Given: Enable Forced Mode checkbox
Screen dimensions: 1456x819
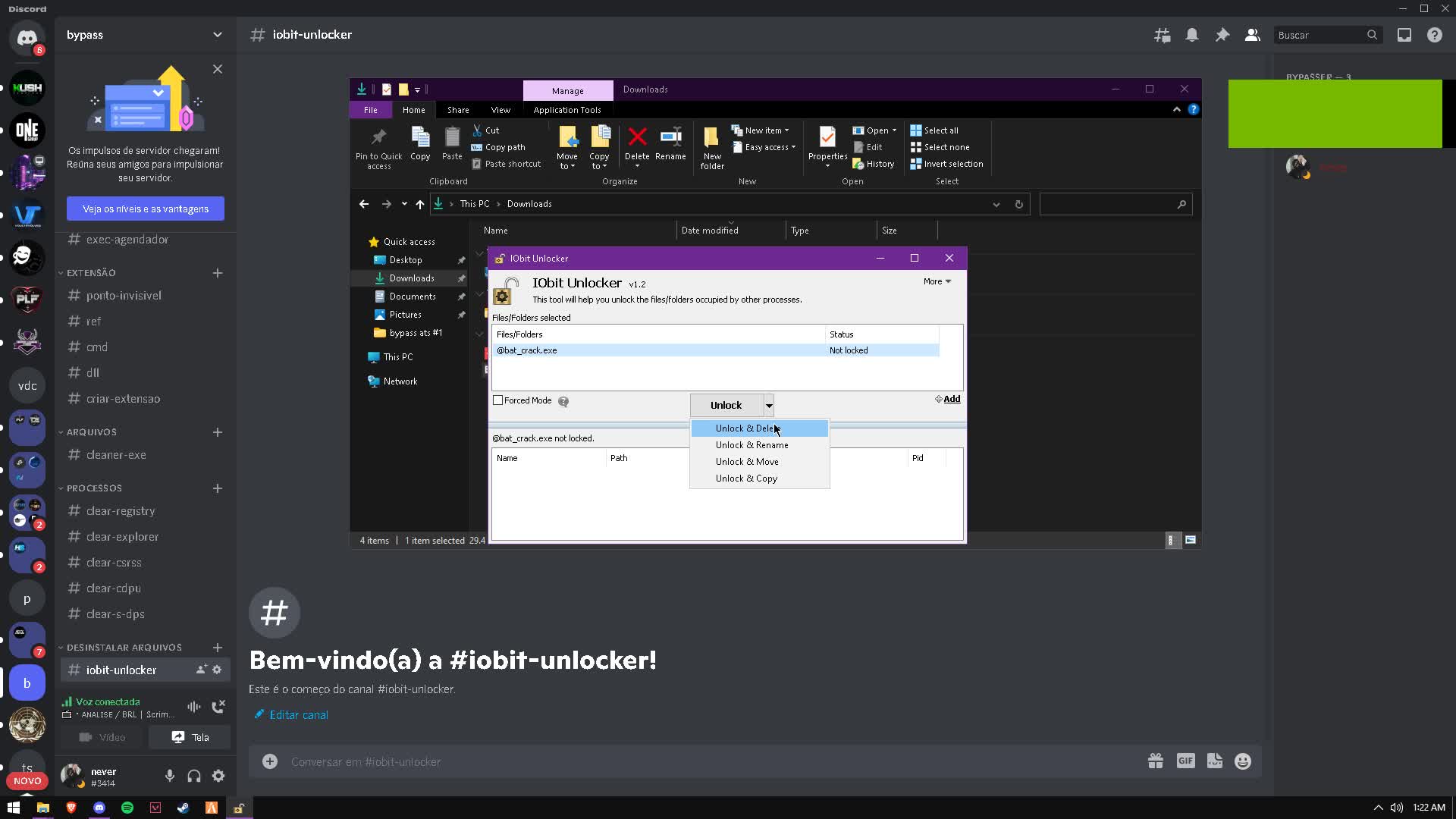Looking at the screenshot, I should point(498,400).
